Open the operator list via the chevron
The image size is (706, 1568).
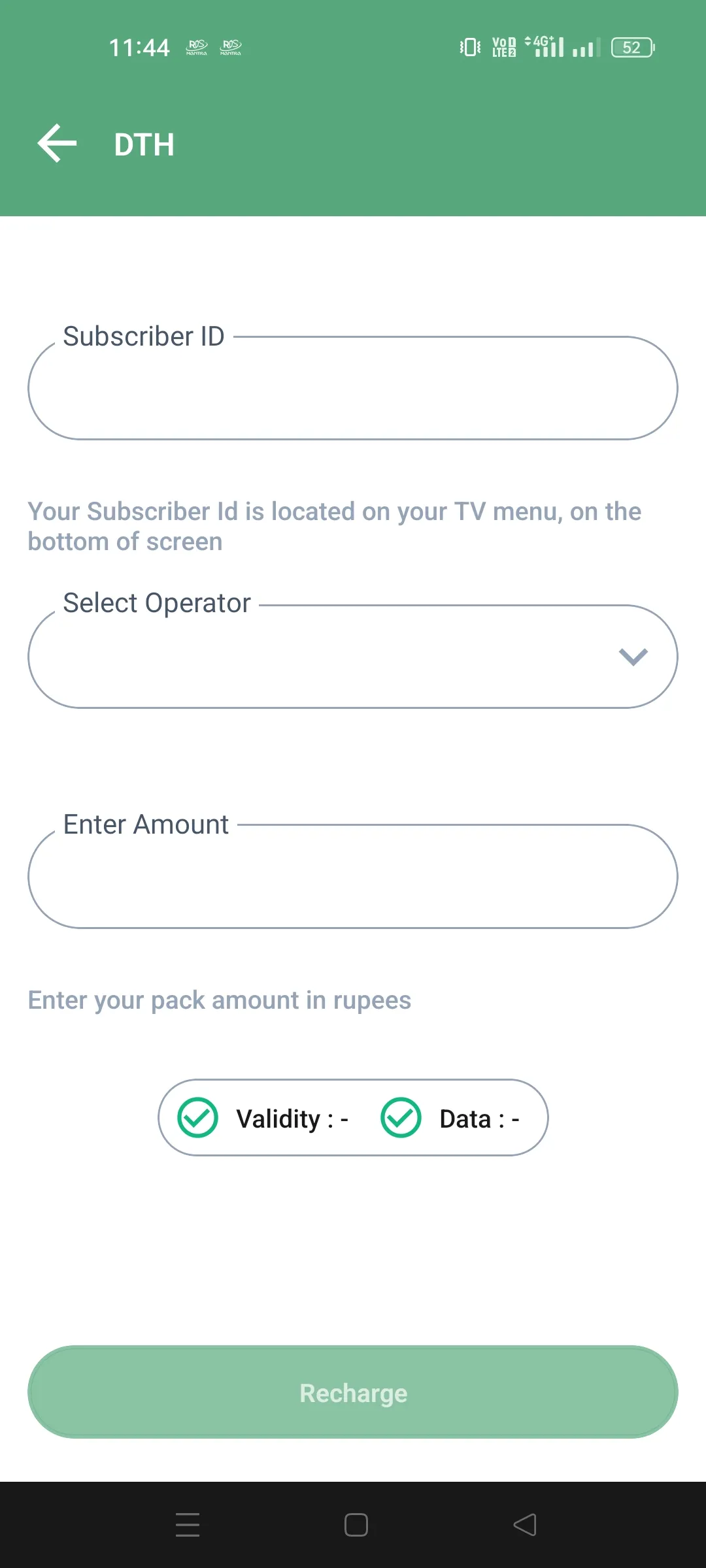(632, 657)
